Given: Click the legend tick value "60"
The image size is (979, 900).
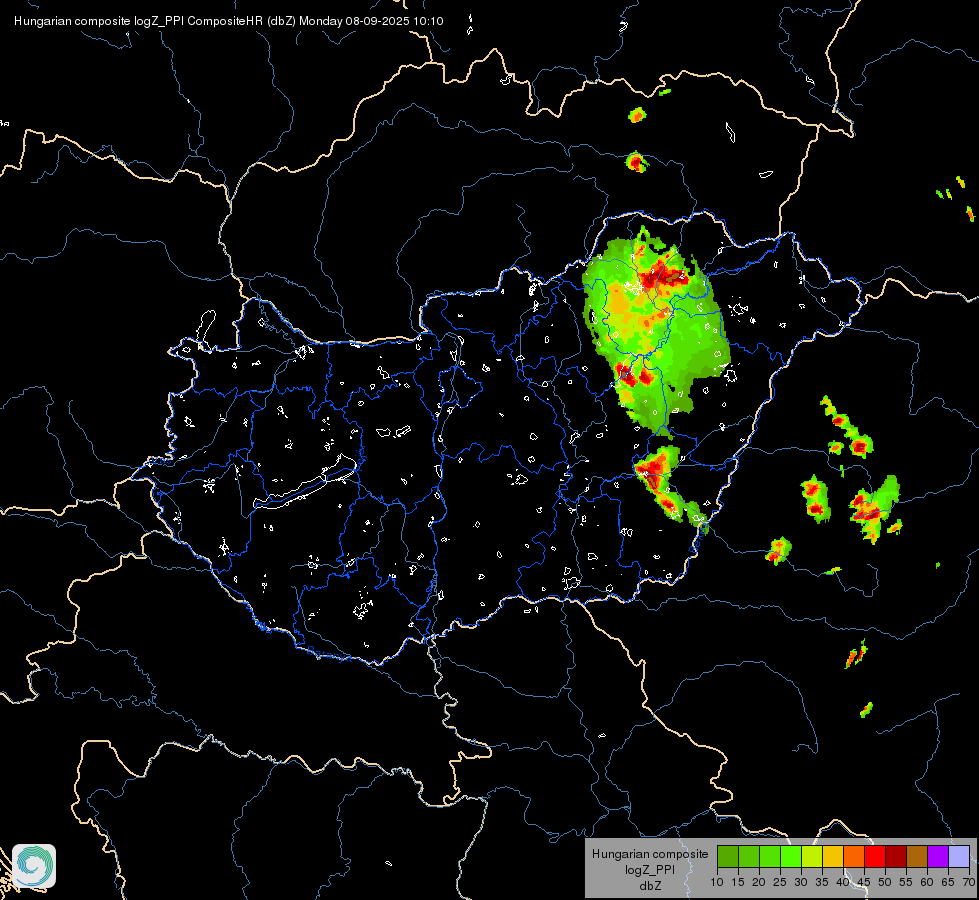Looking at the screenshot, I should click(x=927, y=883).
